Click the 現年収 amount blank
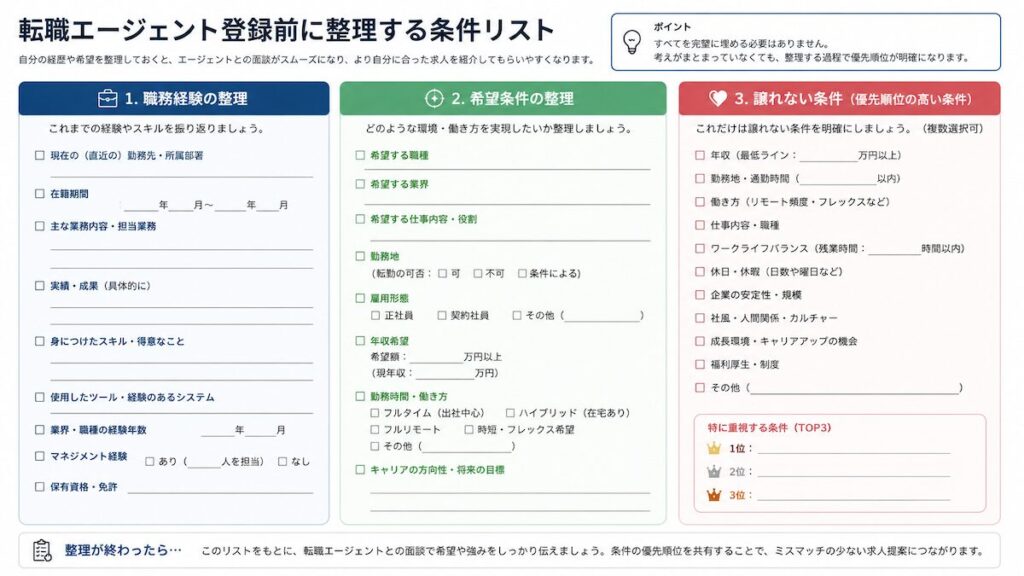Image resolution: width=1024 pixels, height=576 pixels. [x=445, y=374]
